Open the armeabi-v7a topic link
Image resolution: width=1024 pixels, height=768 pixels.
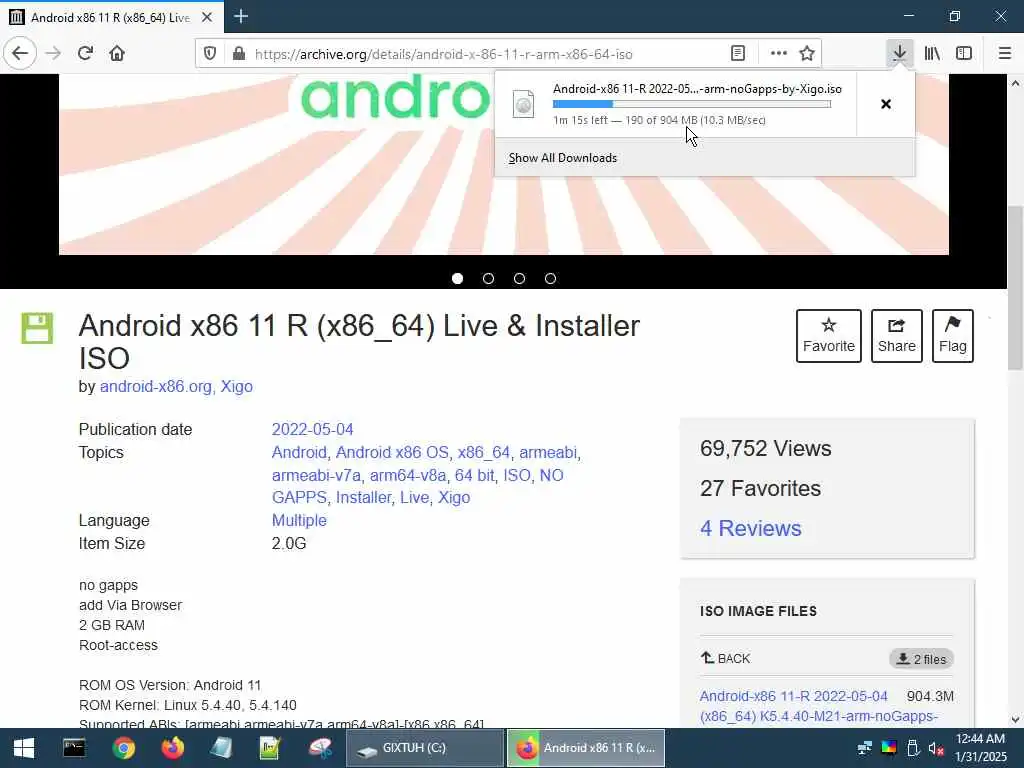click(x=316, y=475)
